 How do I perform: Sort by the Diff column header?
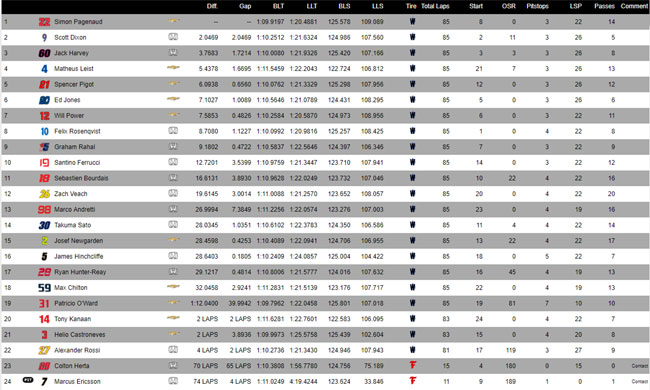coord(212,6)
